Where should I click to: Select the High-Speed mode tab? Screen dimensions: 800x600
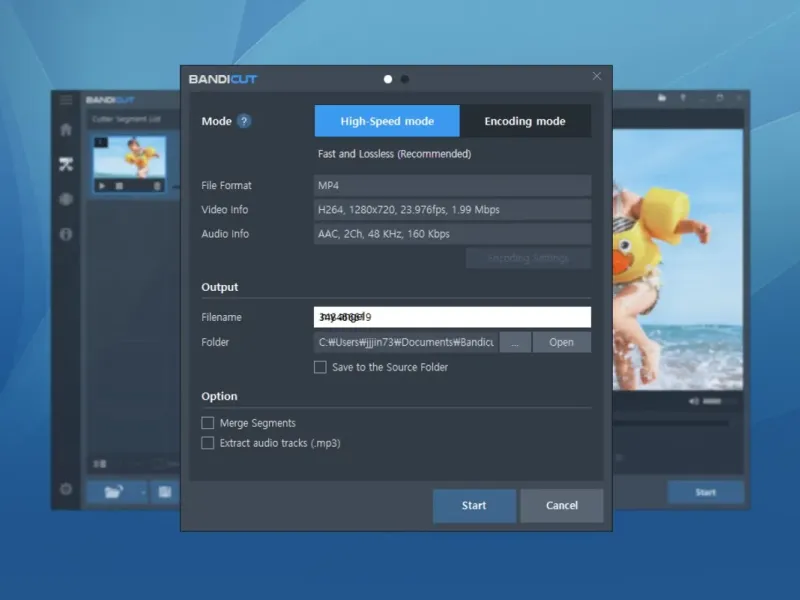coord(387,121)
